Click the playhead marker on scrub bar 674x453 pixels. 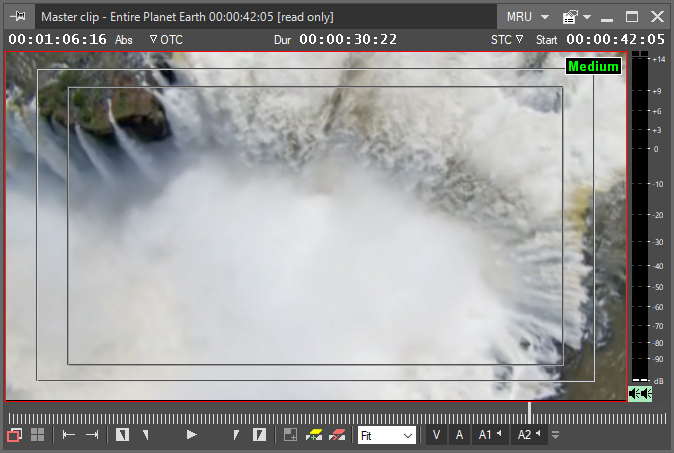click(530, 413)
